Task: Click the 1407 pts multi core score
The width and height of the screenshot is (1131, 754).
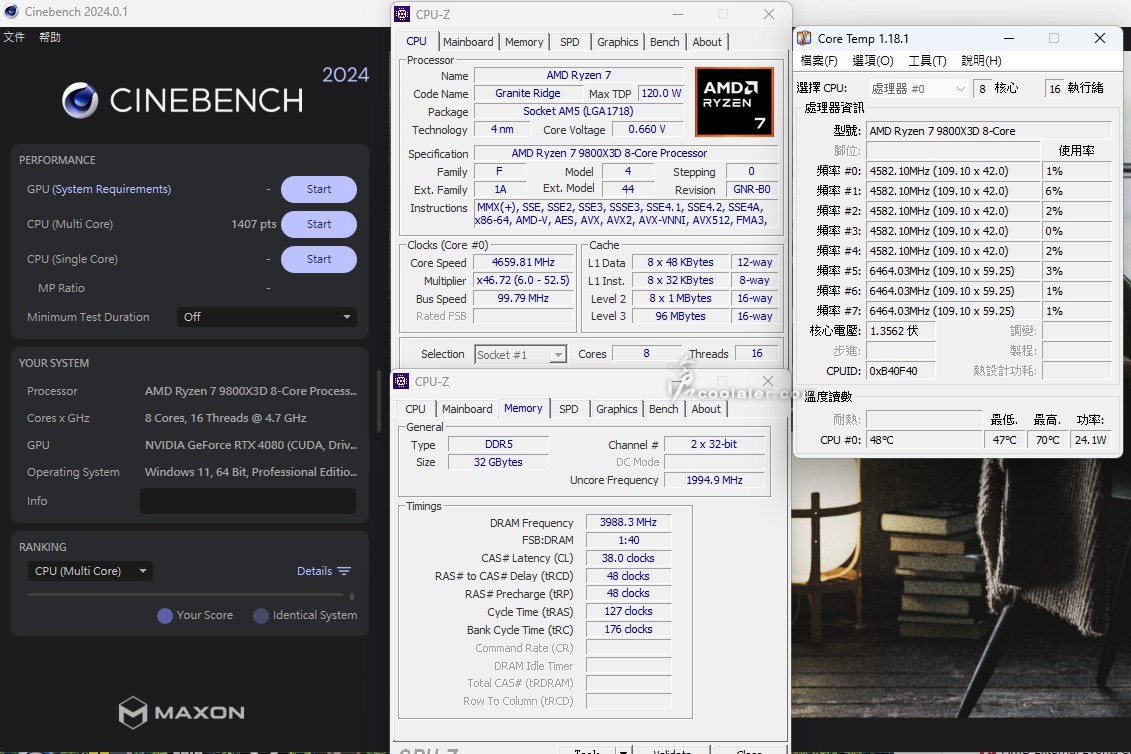Action: (254, 224)
